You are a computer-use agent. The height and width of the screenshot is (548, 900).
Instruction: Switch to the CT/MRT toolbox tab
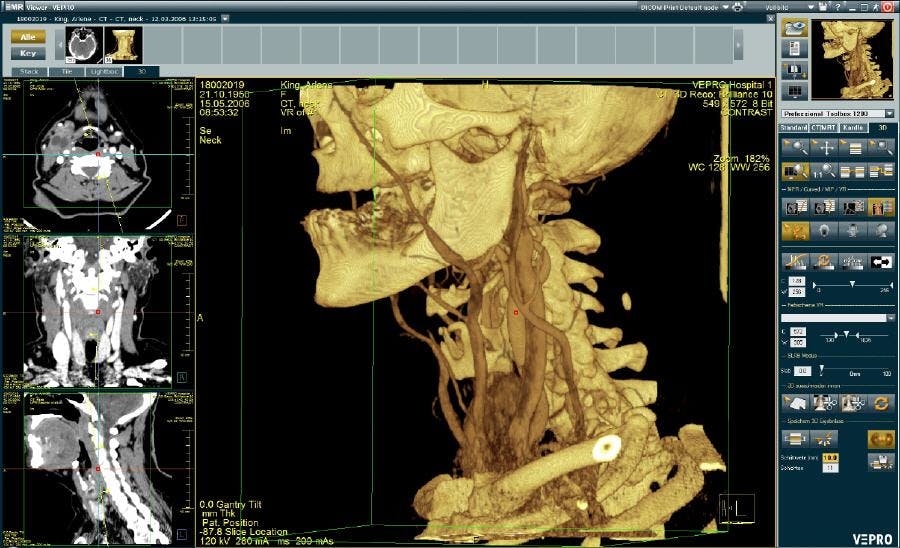(x=823, y=127)
